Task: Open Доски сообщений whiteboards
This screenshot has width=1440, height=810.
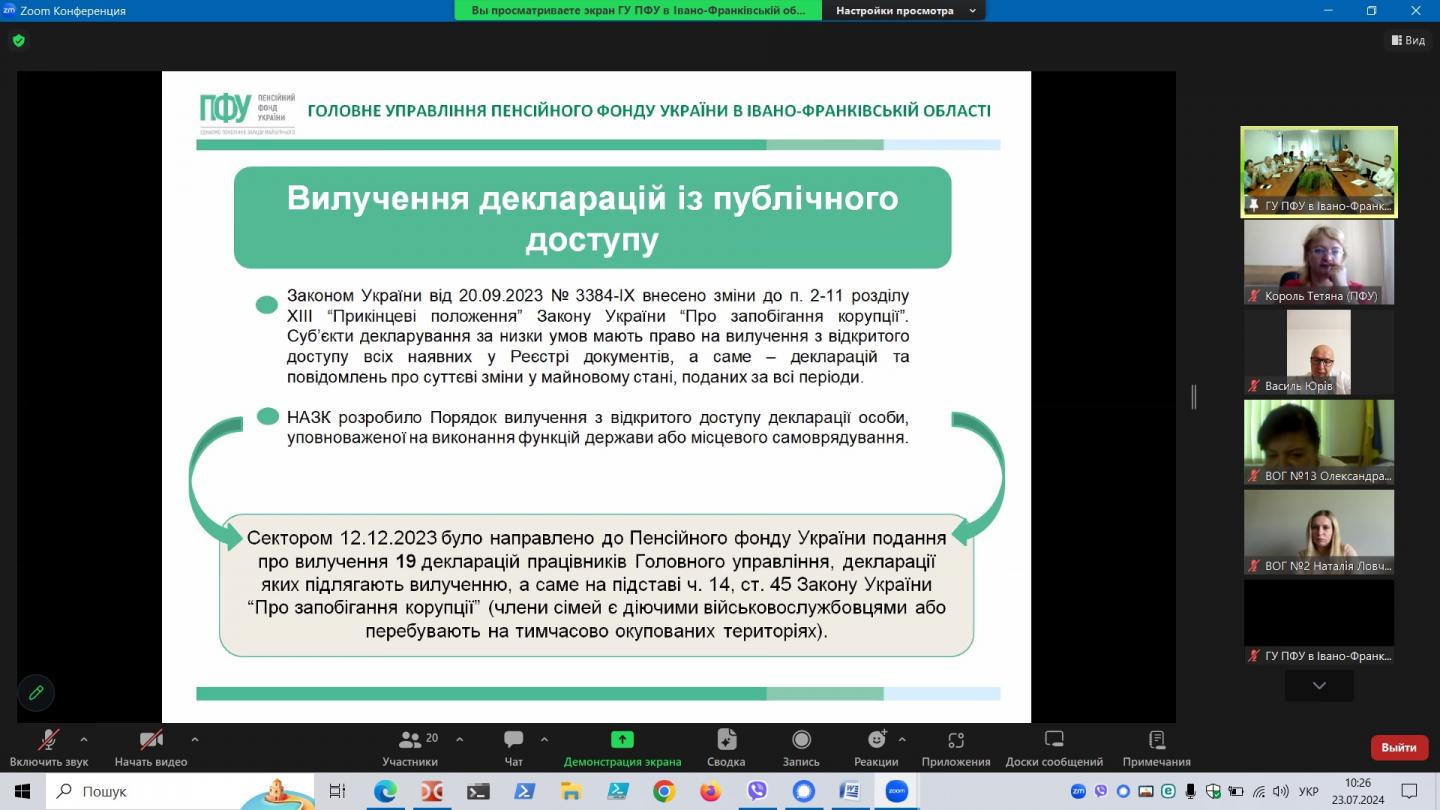Action: [x=1054, y=748]
